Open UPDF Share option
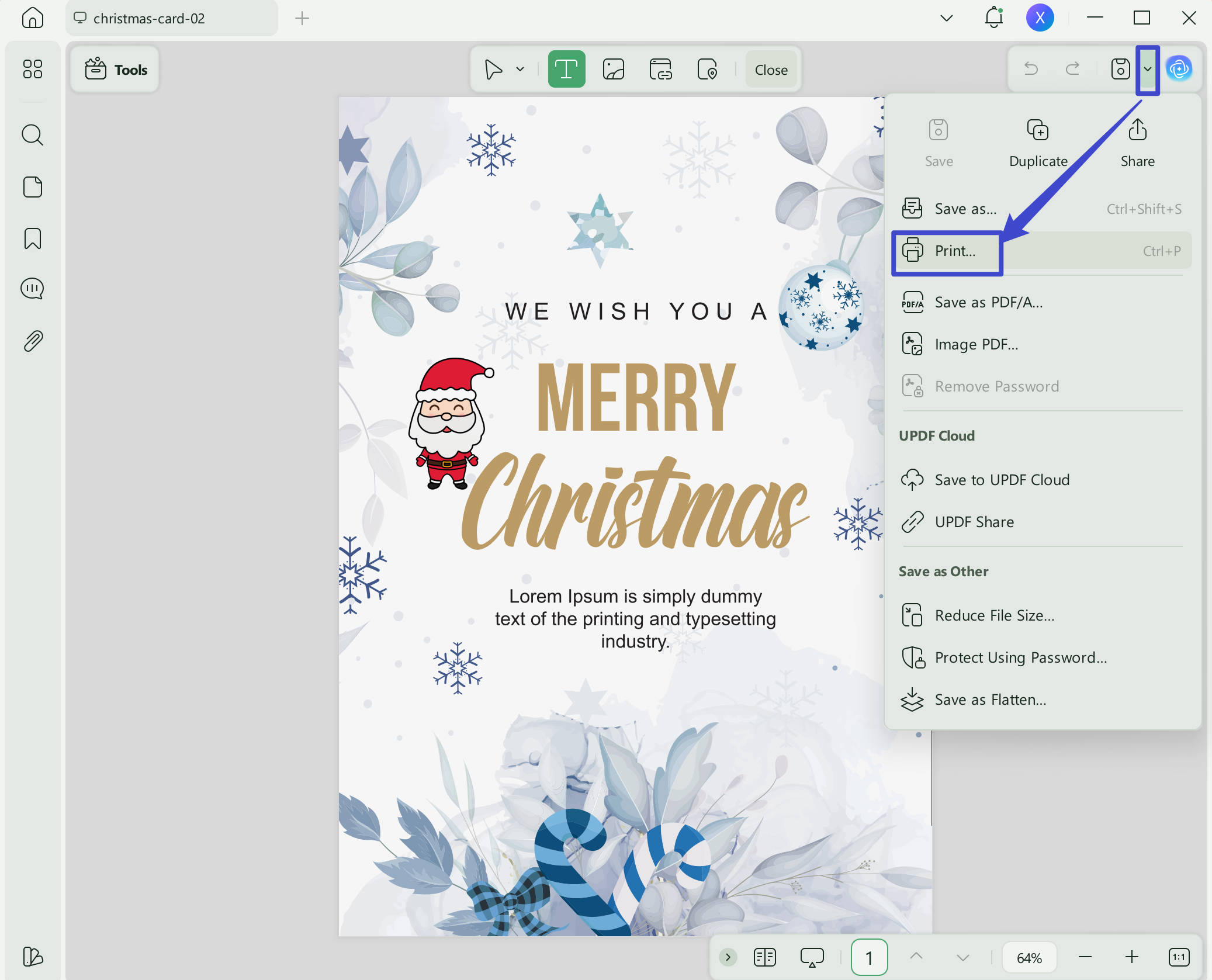The image size is (1212, 980). point(1043,522)
